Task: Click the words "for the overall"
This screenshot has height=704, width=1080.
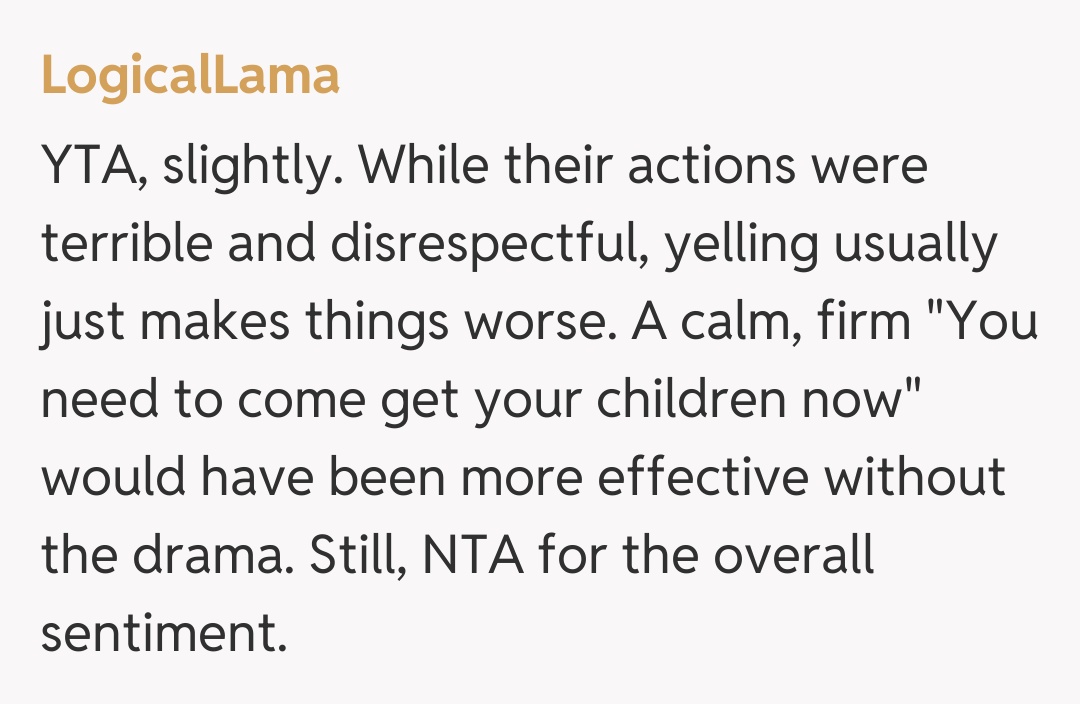Action: pos(708,556)
